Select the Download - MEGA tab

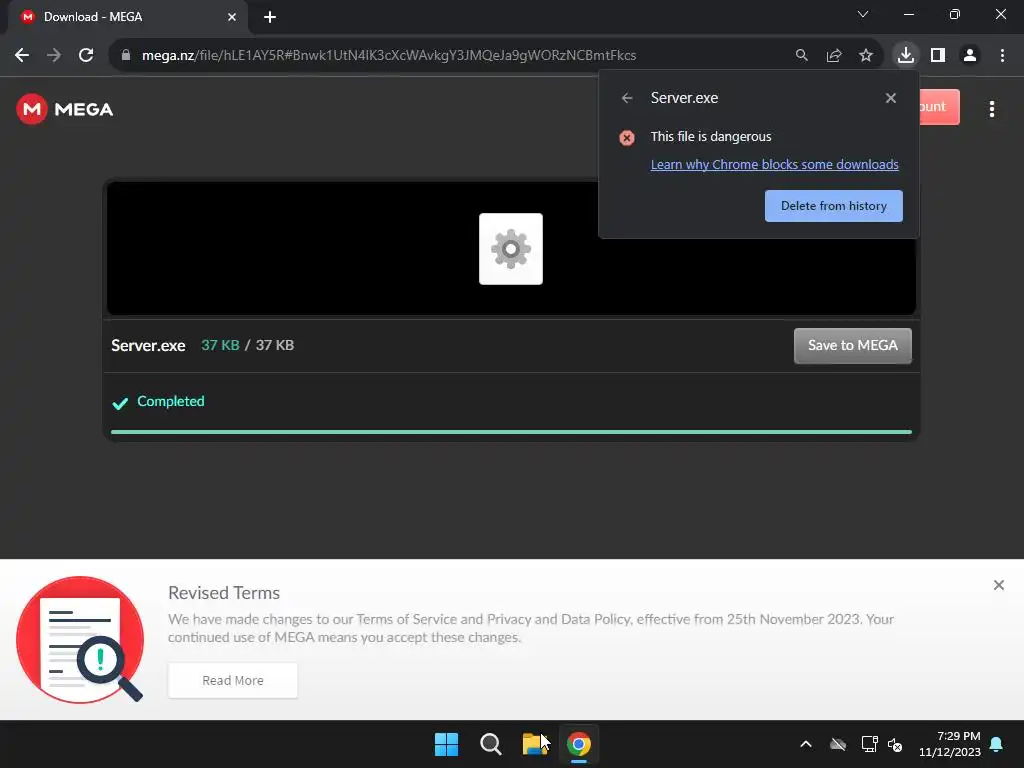pyautogui.click(x=128, y=17)
